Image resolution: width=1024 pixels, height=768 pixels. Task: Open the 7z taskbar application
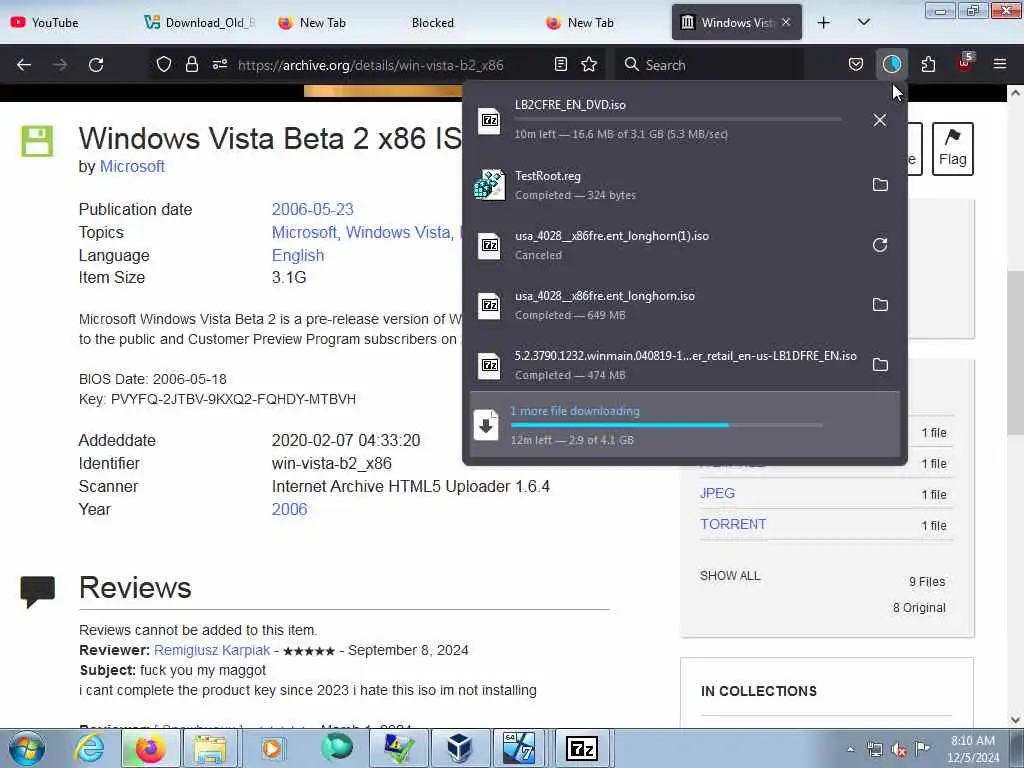[x=582, y=748]
